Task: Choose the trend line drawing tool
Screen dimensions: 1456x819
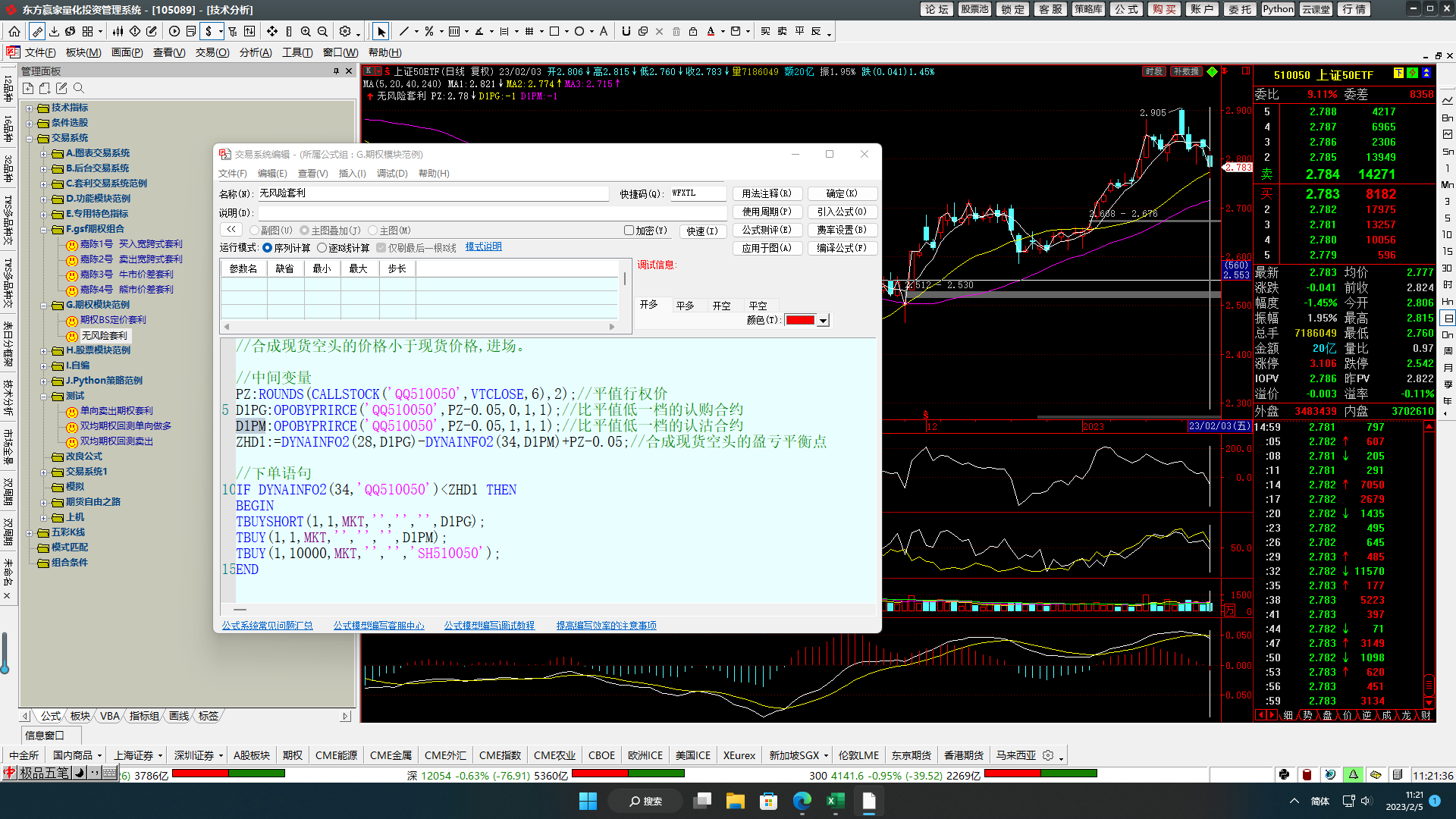Action: (x=404, y=31)
